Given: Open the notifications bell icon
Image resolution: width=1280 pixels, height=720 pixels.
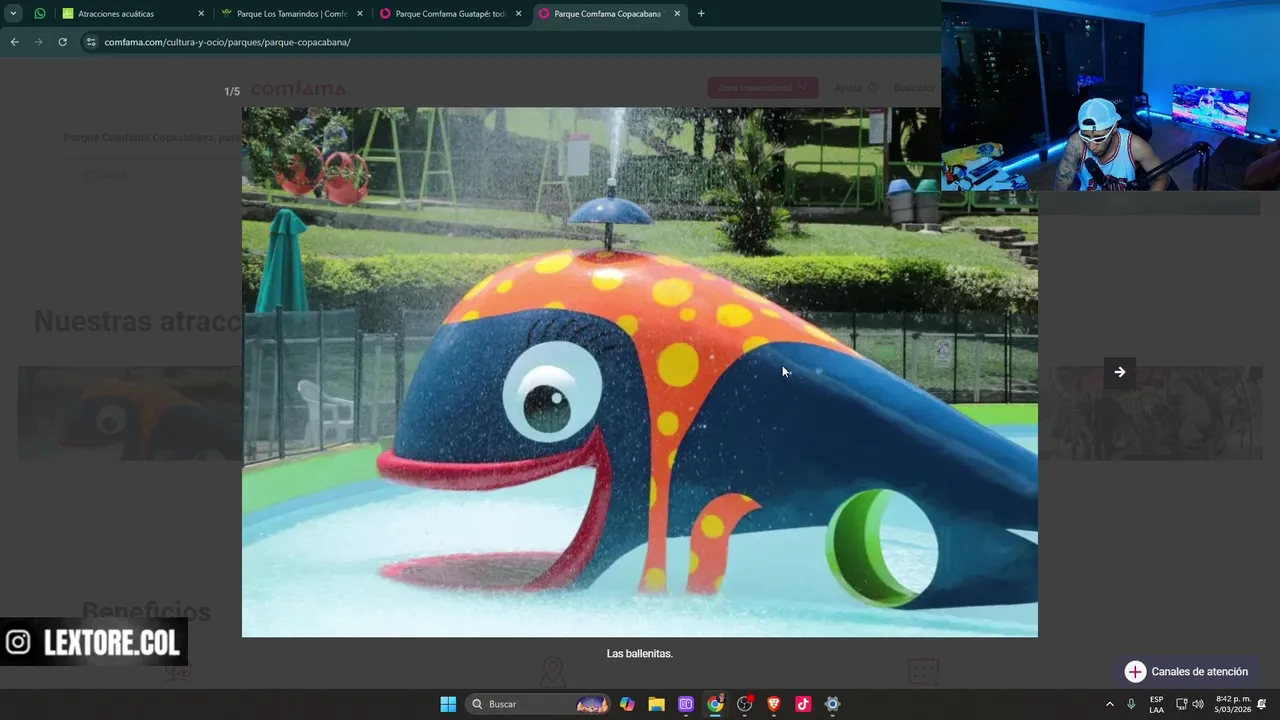Looking at the screenshot, I should pos(1263,704).
